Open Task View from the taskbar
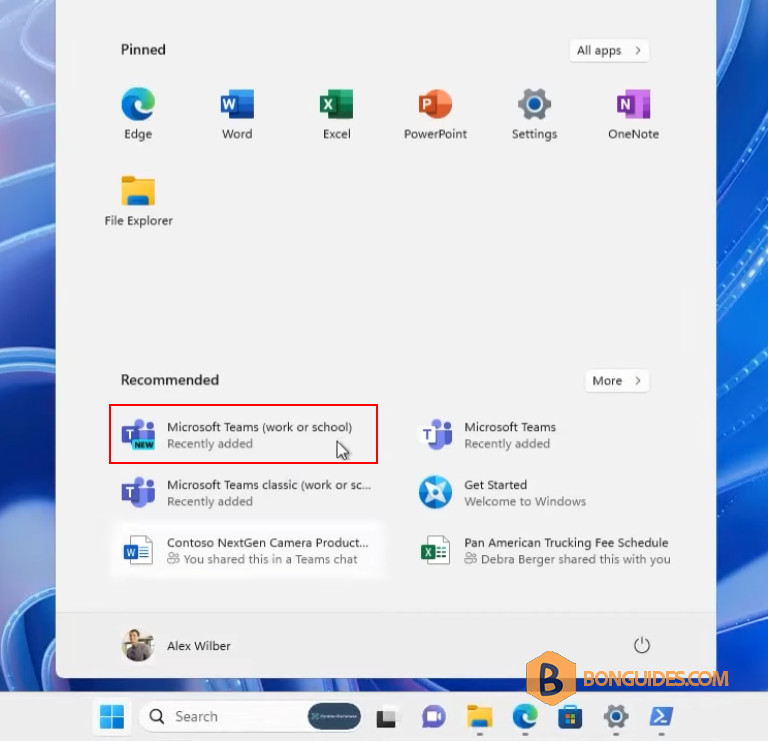 point(386,717)
